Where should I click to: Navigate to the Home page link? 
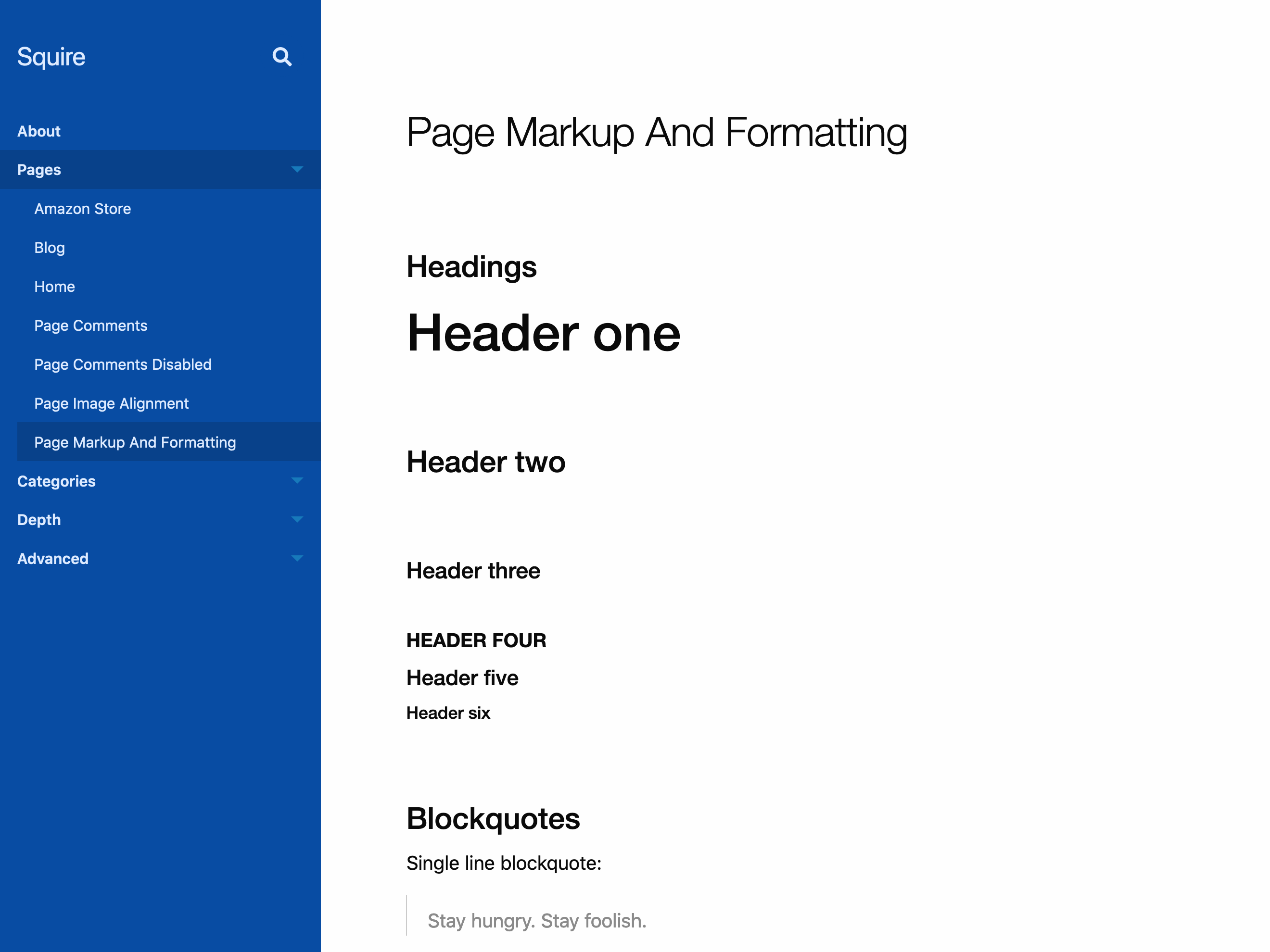coord(54,287)
